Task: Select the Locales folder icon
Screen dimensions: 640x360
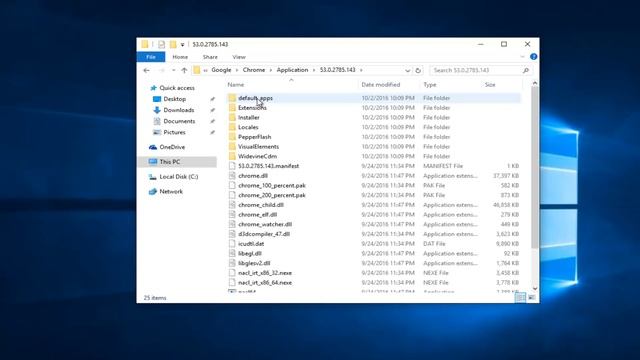Action: [232, 127]
